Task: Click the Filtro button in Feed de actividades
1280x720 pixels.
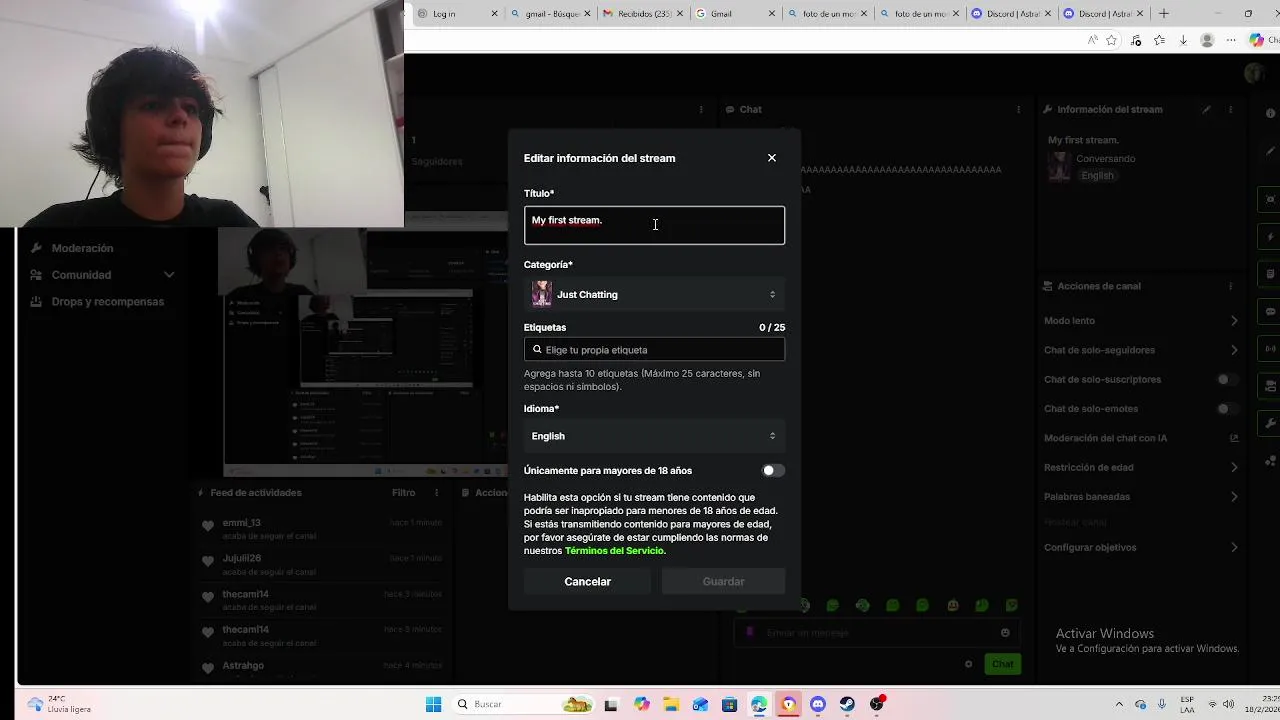Action: pyautogui.click(x=403, y=493)
